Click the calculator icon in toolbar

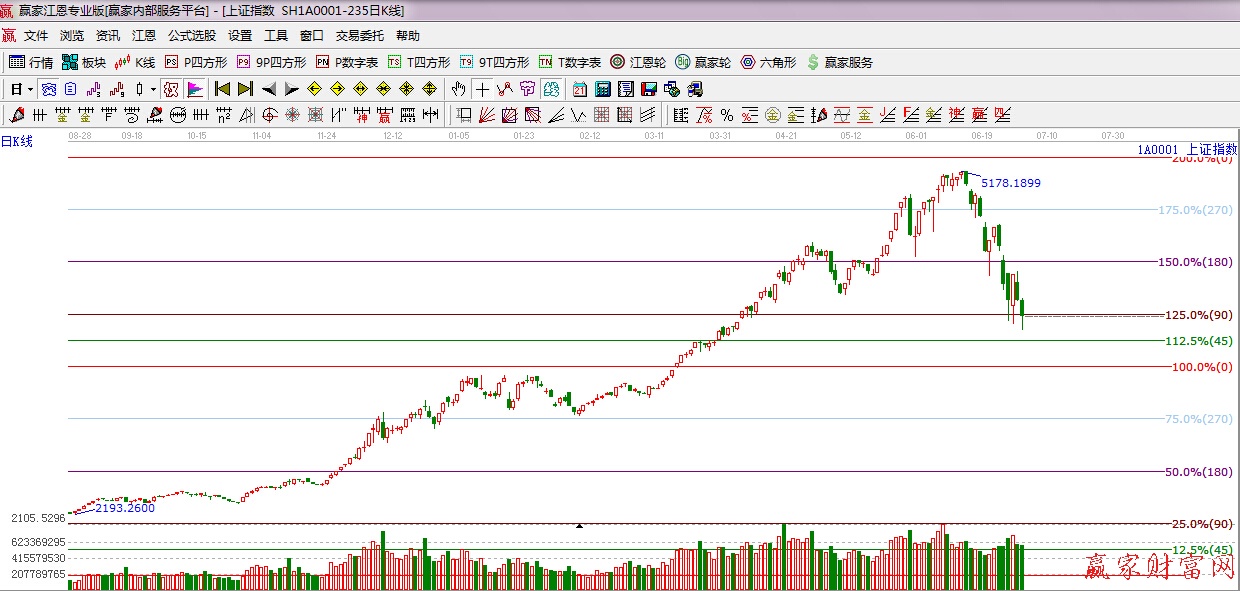point(603,89)
